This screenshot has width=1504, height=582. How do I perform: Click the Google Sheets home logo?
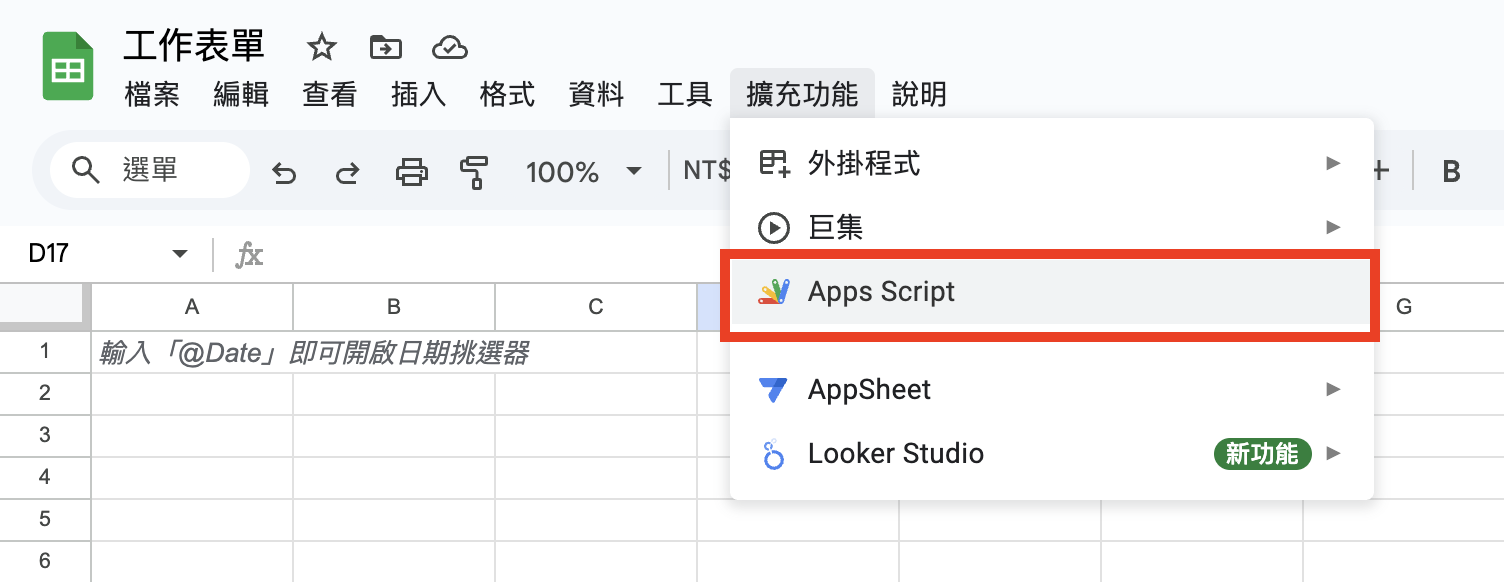click(x=68, y=67)
